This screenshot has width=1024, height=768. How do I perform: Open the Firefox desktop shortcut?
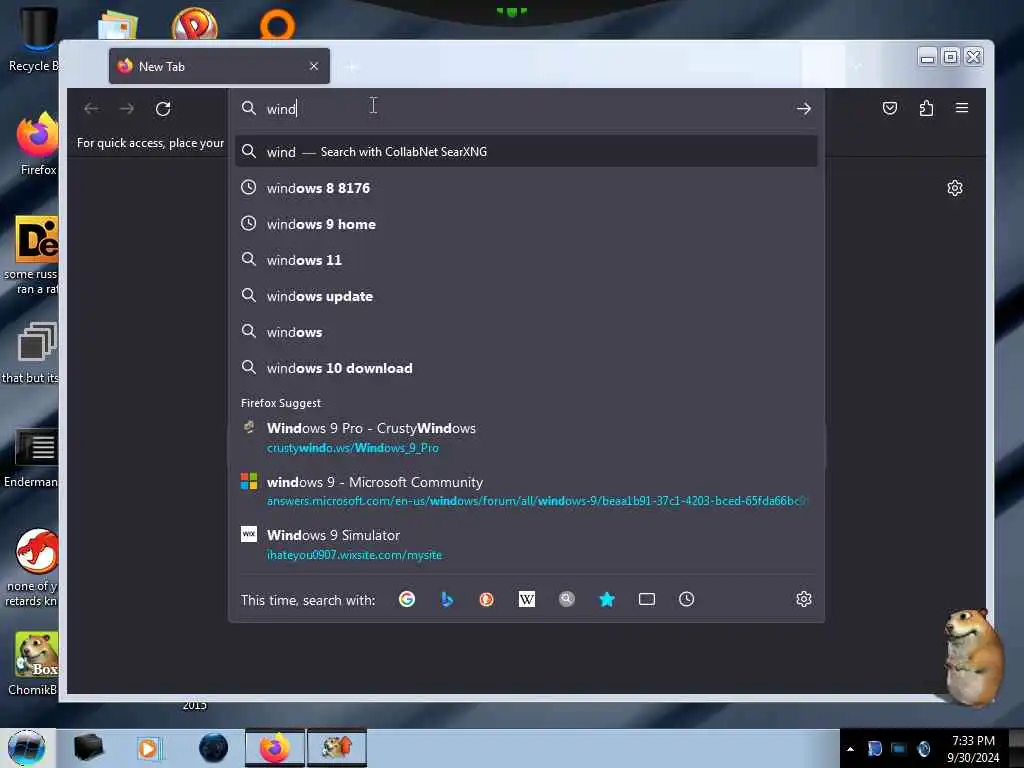37,144
